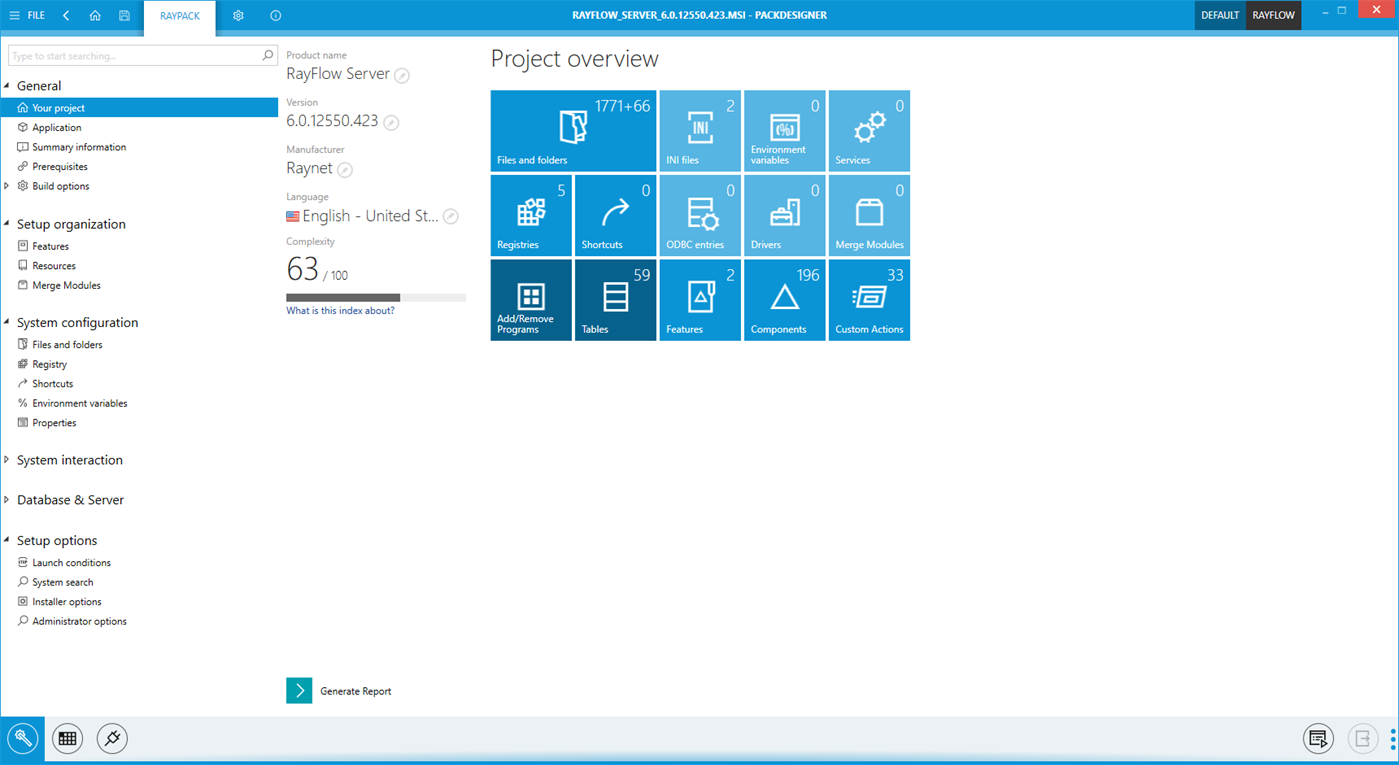1399x765 pixels.
Task: Click the info icon next to the gear
Action: pos(274,15)
